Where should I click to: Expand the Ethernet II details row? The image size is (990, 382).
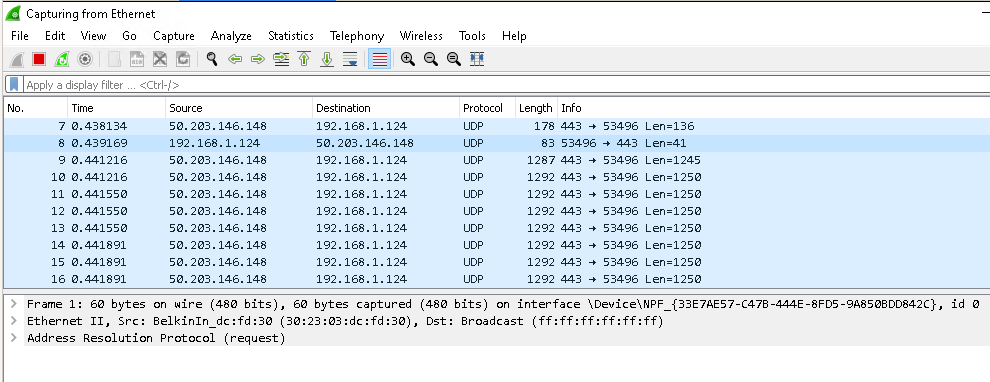tap(13, 321)
